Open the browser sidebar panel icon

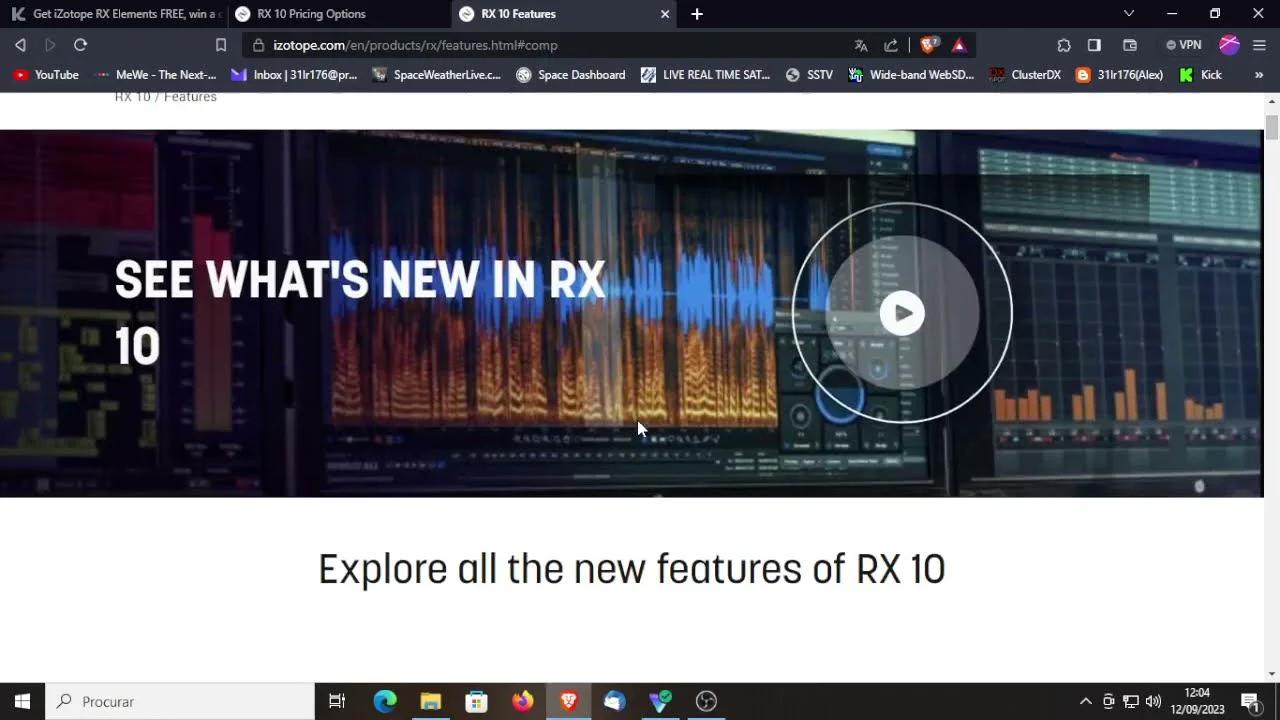point(1094,44)
